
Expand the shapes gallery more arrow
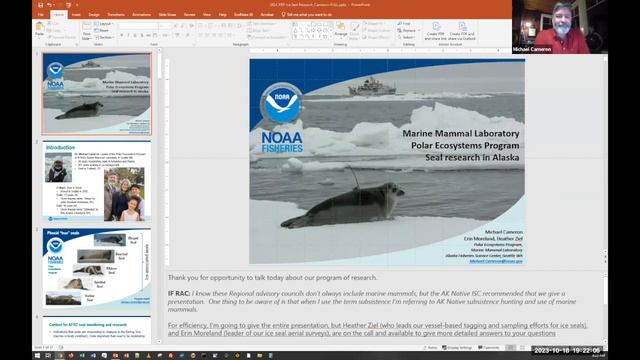coord(331,37)
